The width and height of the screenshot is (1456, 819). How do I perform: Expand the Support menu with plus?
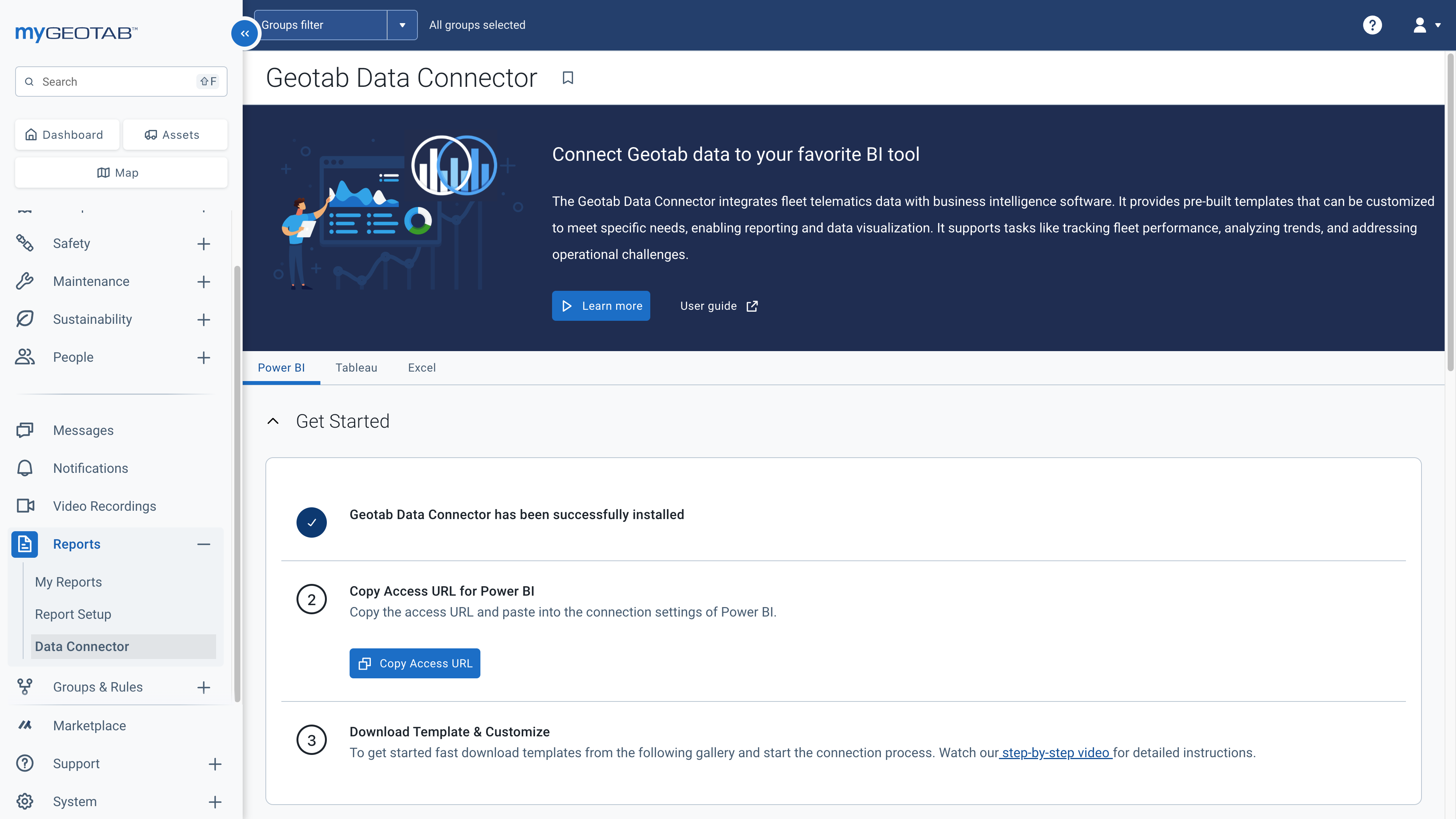pyautogui.click(x=215, y=764)
